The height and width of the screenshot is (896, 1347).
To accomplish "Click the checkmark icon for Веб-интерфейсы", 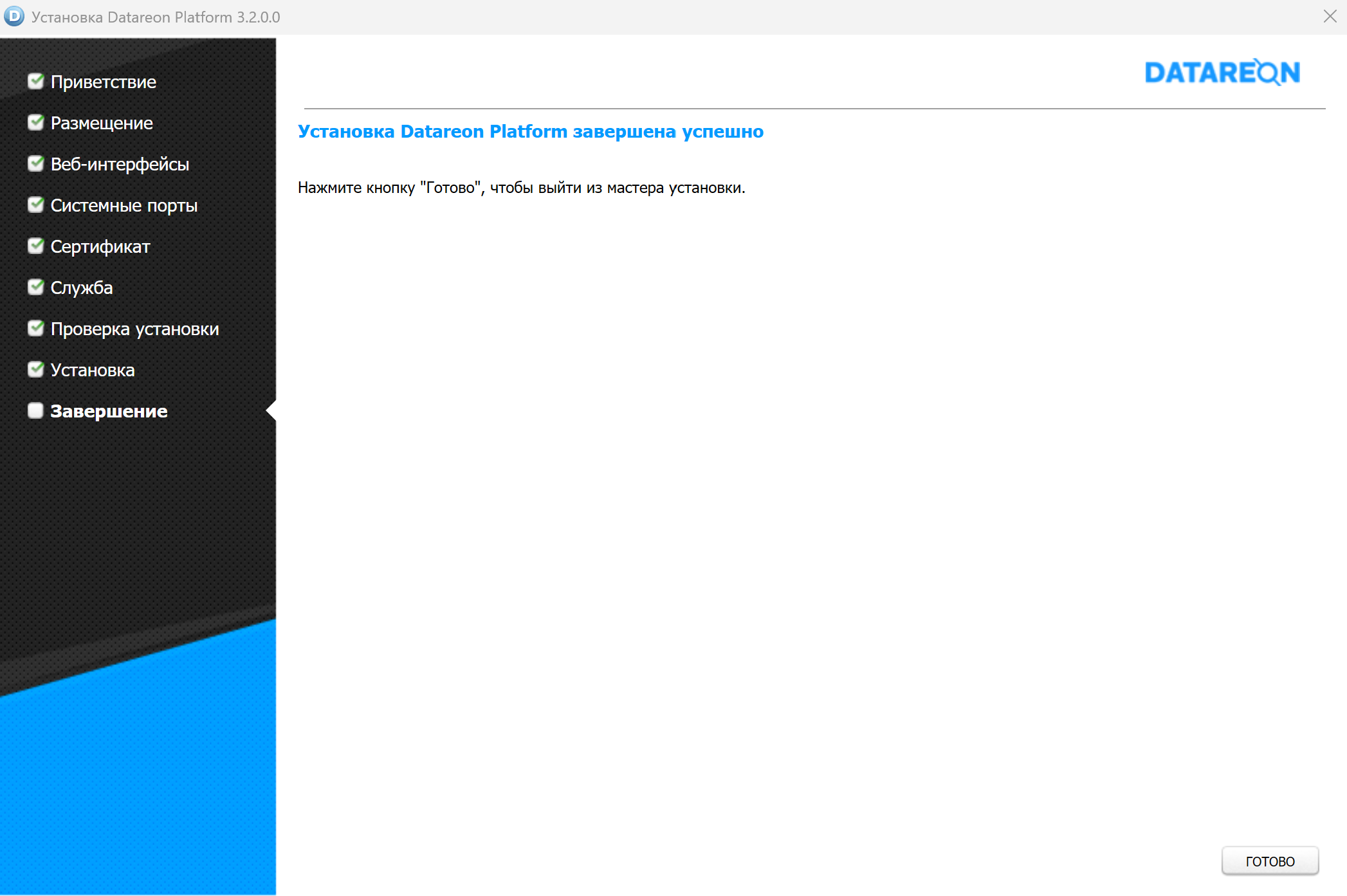I will (36, 163).
